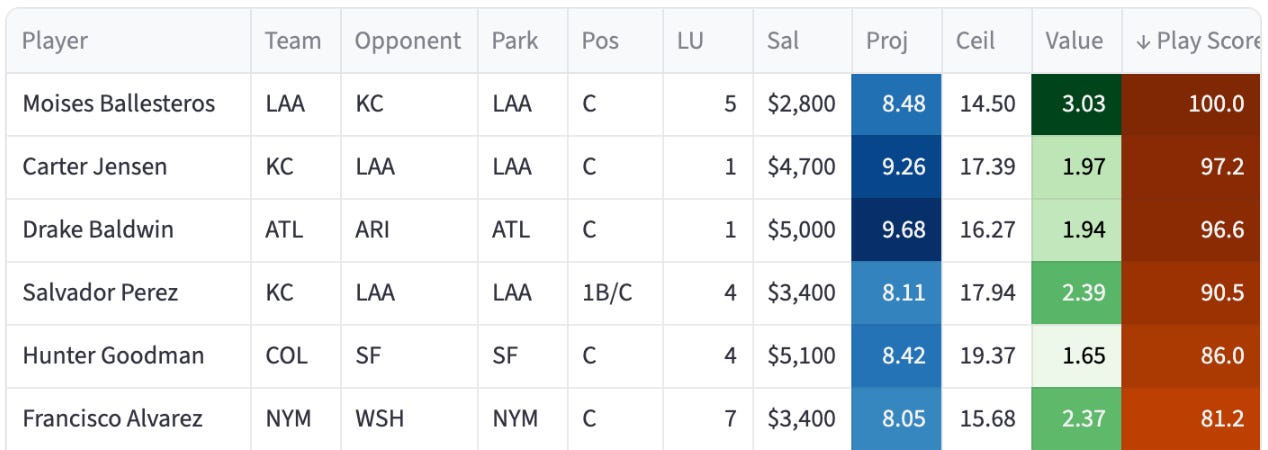The image size is (1268, 450).
Task: Sort by LU column header
Action: pyautogui.click(x=690, y=41)
